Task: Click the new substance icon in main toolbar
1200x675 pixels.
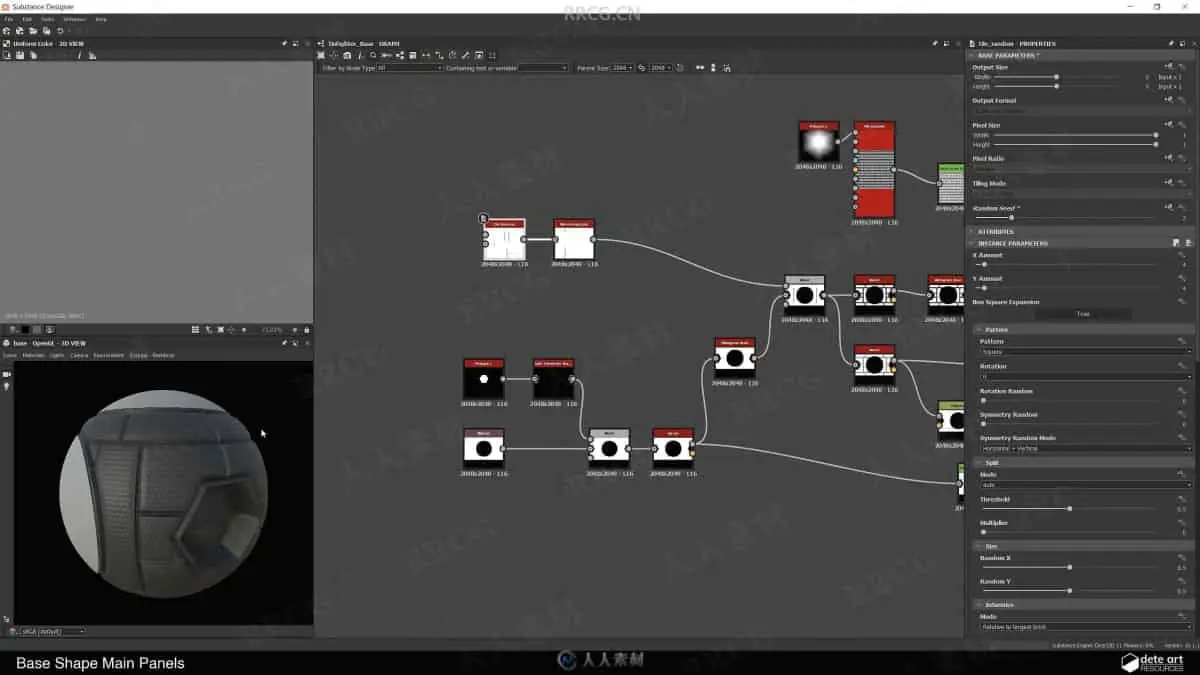Action: click(6, 31)
